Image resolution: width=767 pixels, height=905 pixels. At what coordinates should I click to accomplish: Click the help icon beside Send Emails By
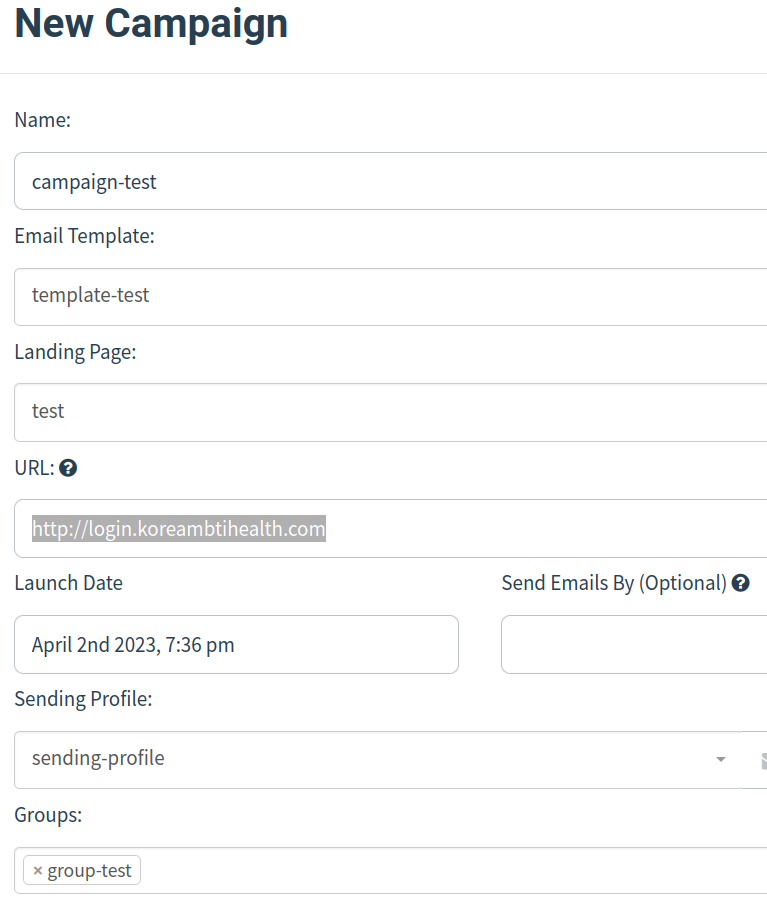tap(741, 583)
